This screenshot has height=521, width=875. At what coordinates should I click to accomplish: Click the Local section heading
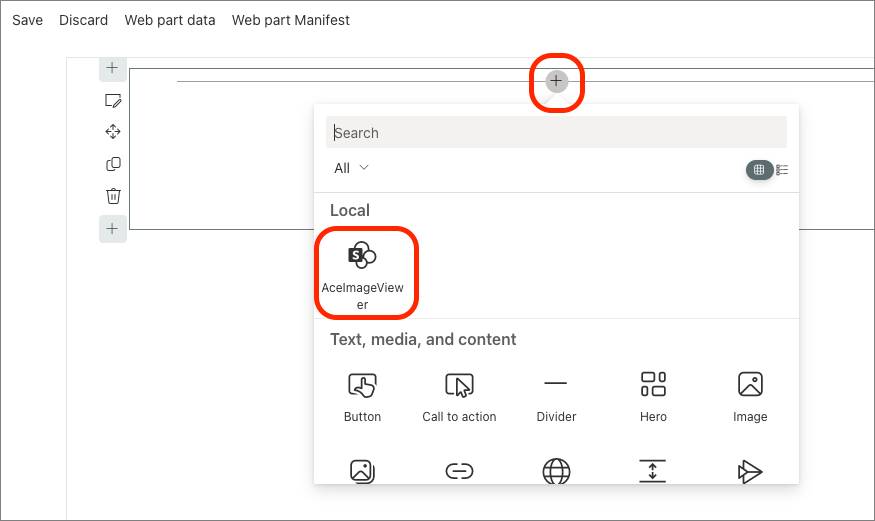(350, 210)
